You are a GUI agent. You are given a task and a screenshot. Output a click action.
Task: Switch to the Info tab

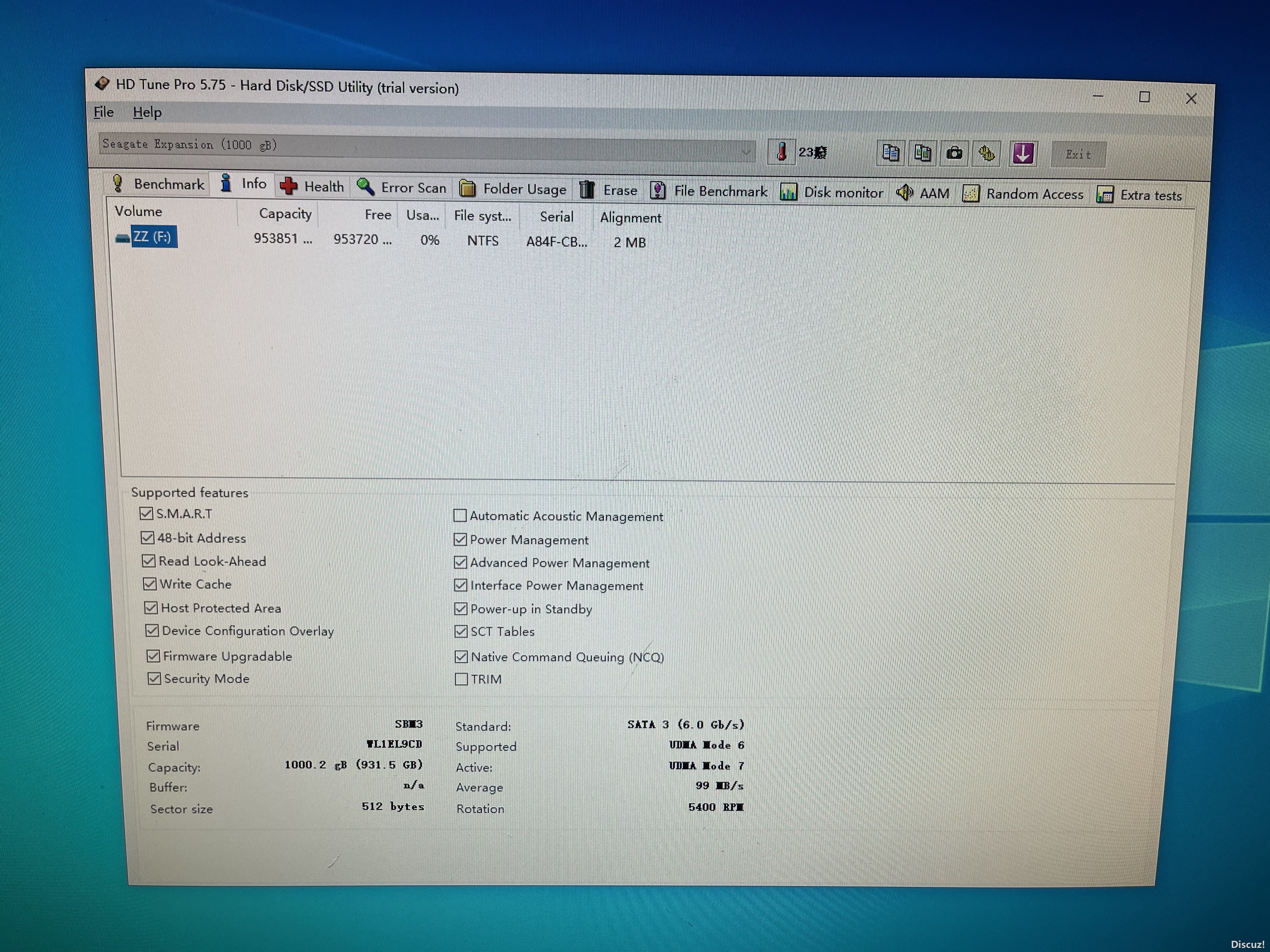243,184
